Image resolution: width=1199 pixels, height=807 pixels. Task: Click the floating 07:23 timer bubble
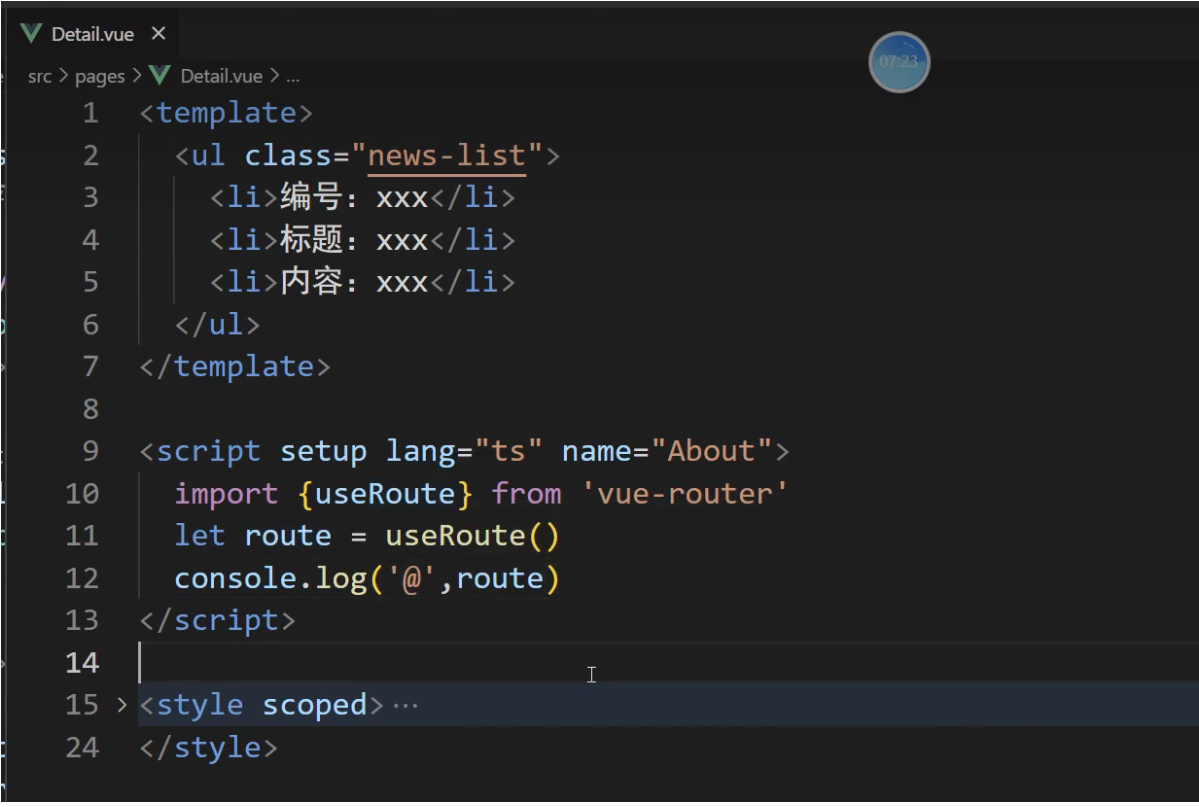[898, 62]
